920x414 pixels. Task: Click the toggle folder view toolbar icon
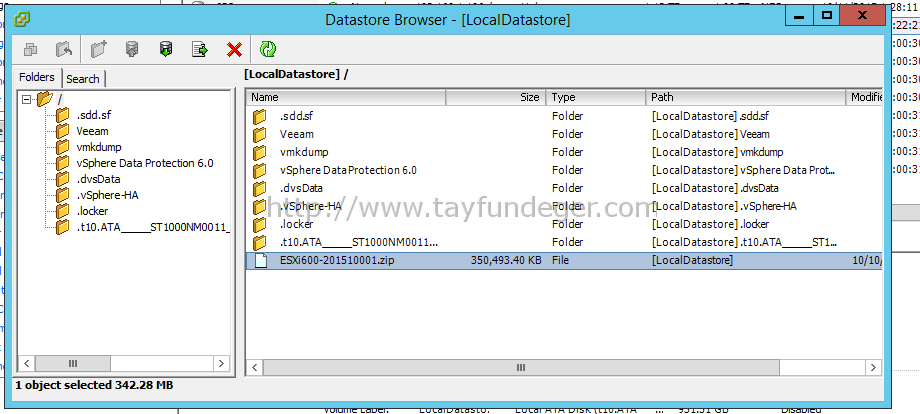pyautogui.click(x=31, y=50)
